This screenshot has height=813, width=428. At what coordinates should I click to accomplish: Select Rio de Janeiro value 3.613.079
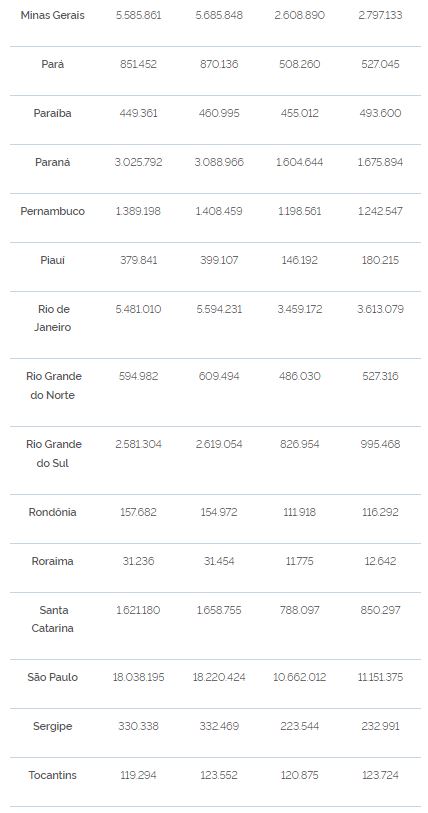380,309
